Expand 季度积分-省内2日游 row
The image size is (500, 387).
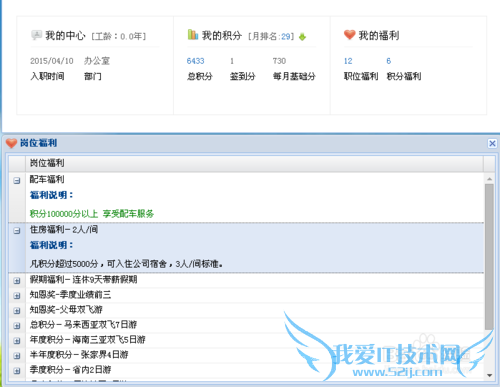pyautogui.click(x=17, y=371)
